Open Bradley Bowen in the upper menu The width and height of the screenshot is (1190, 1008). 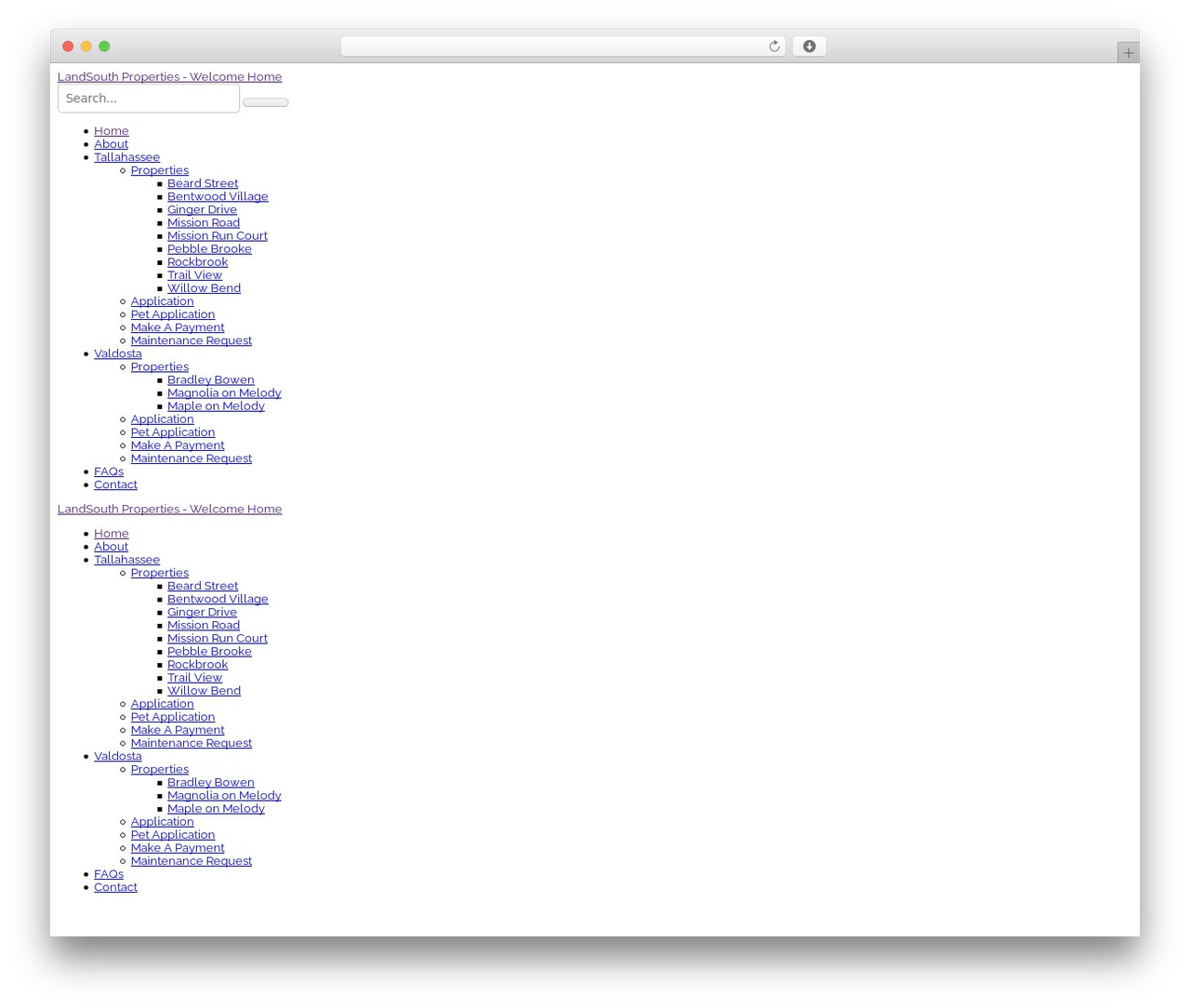pyautogui.click(x=210, y=379)
